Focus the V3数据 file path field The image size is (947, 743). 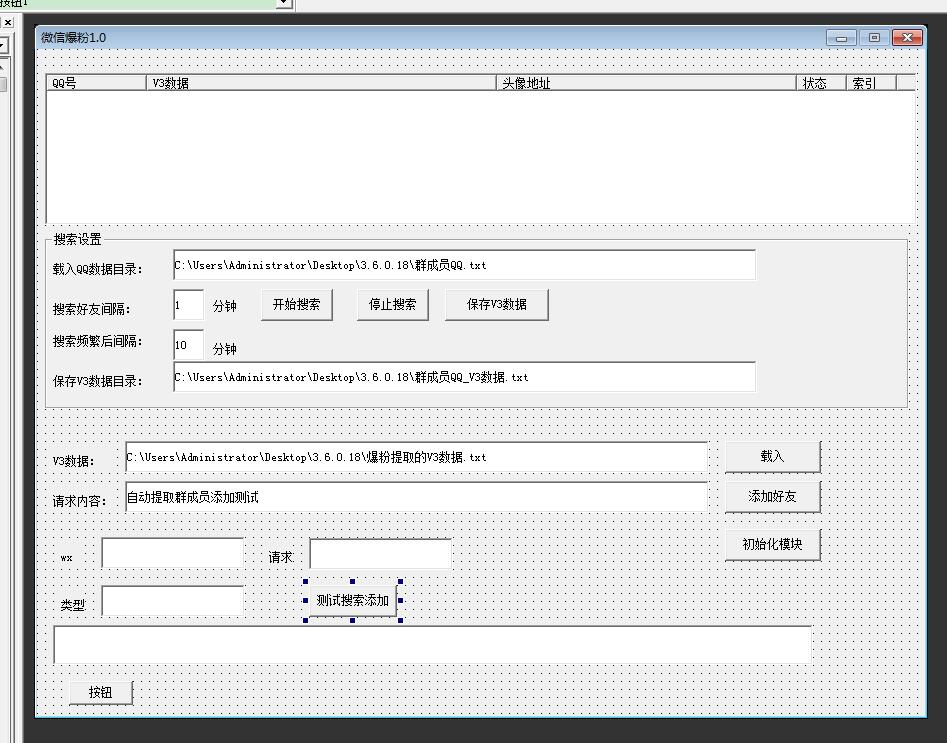point(416,457)
